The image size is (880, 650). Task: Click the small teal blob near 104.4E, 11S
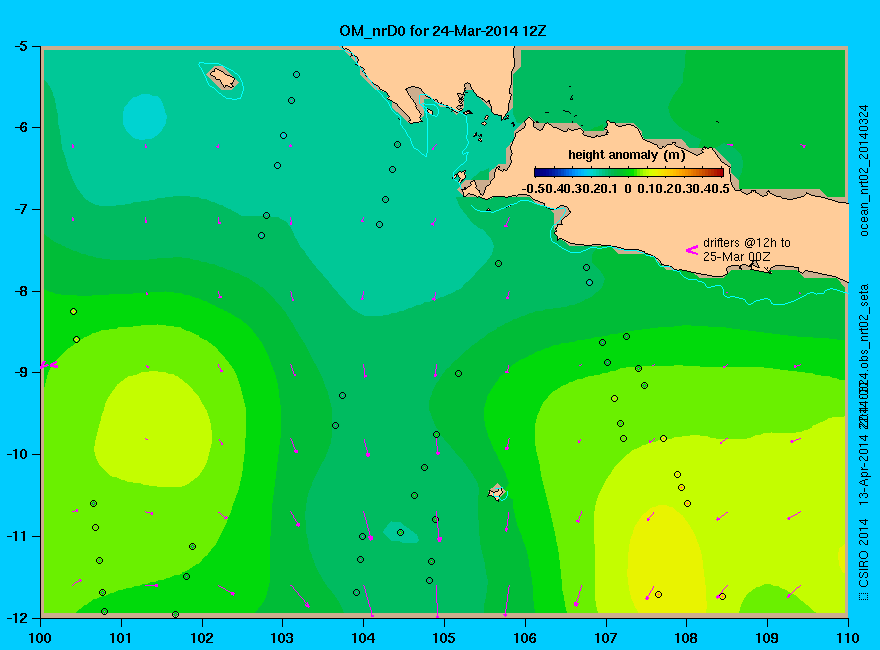point(401,532)
